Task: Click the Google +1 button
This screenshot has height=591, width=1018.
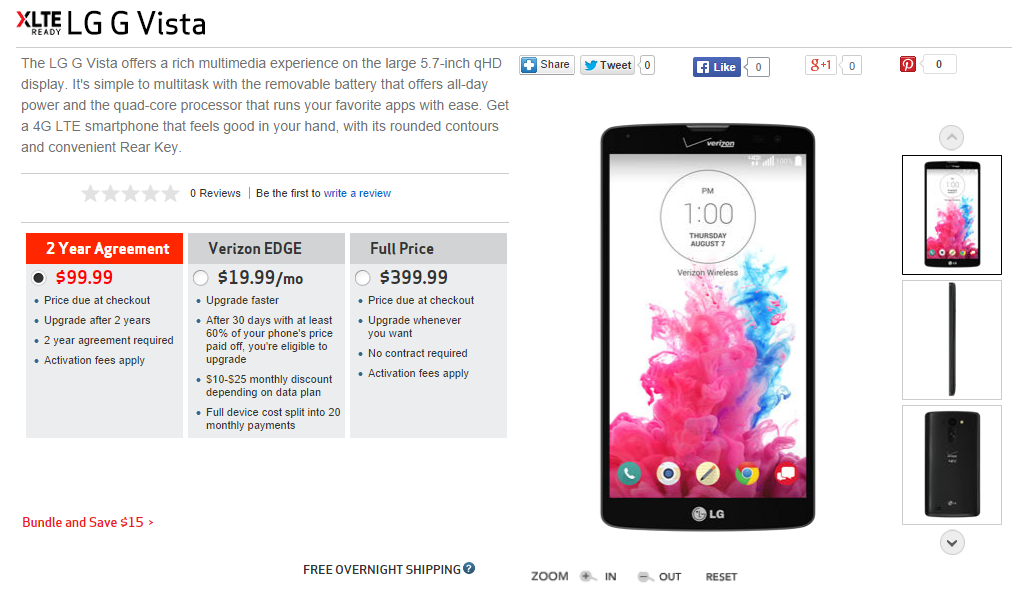Action: [821, 65]
